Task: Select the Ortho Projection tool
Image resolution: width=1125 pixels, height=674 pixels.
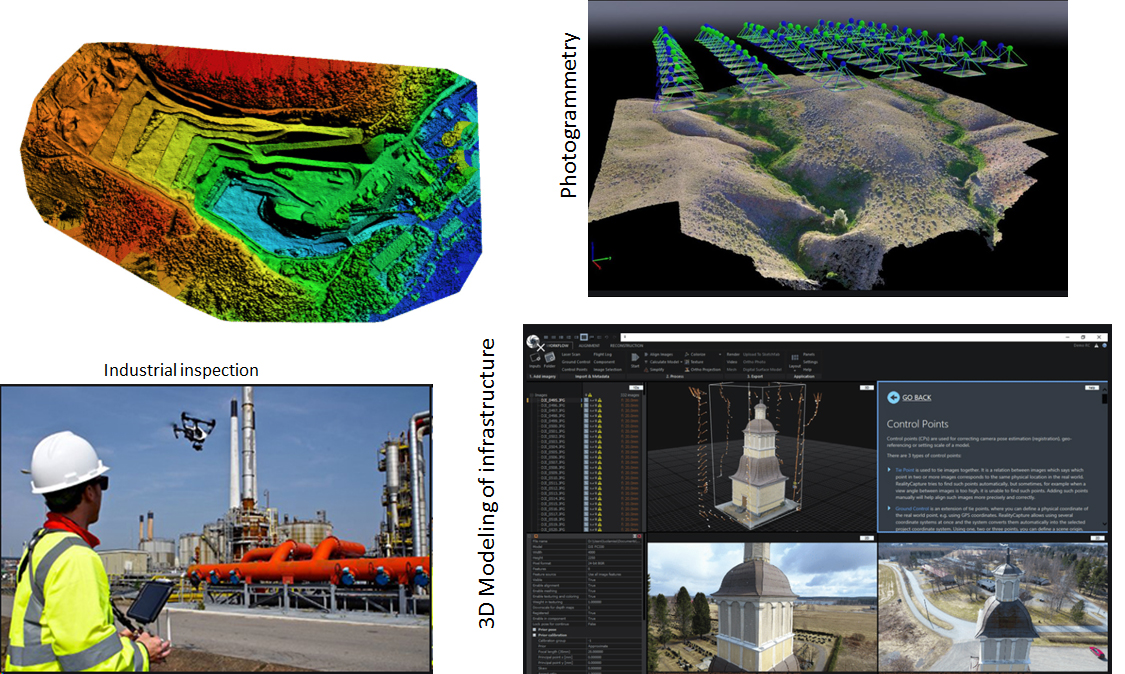Action: (x=704, y=369)
